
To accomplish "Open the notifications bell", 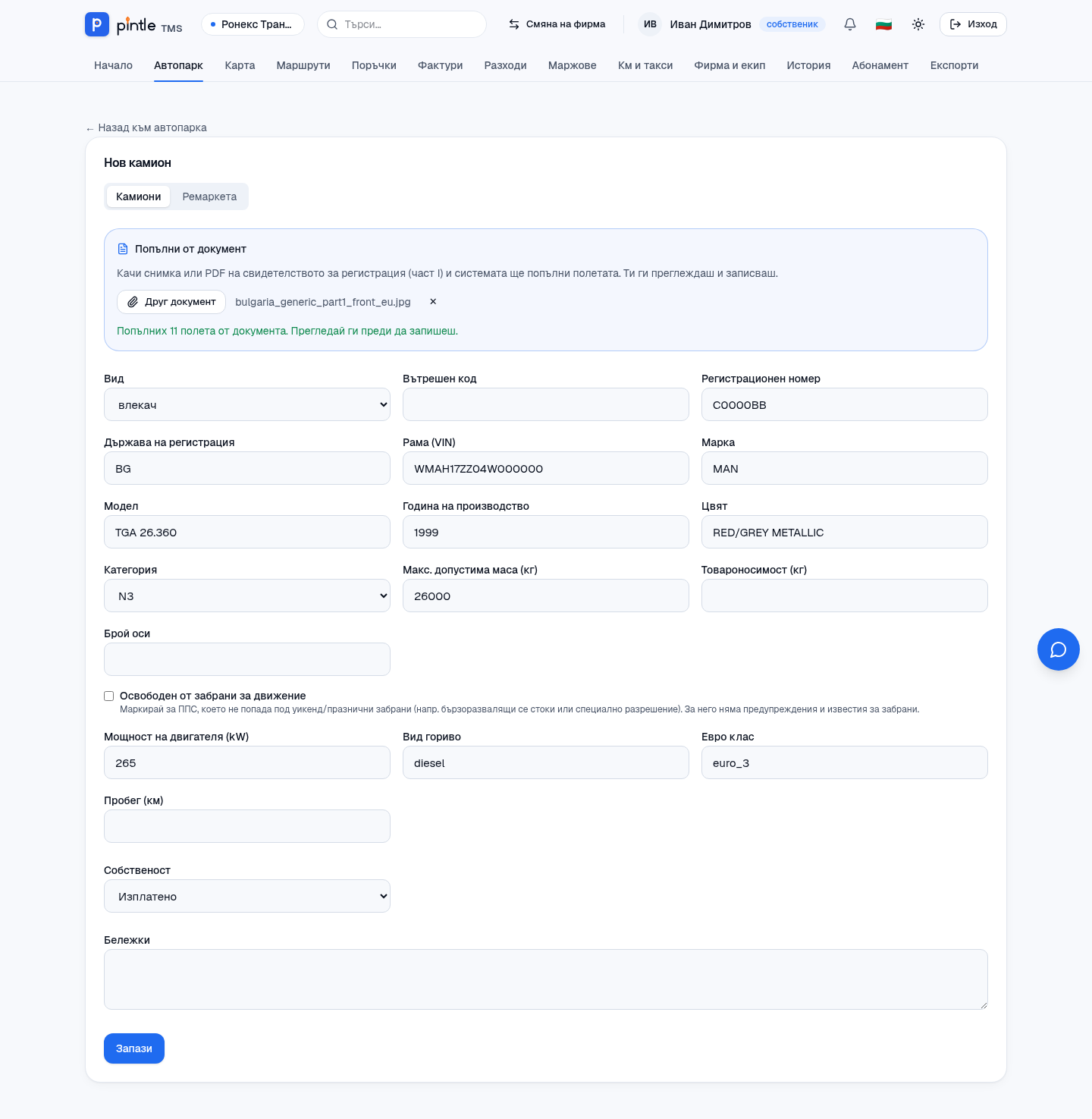I will [850, 24].
